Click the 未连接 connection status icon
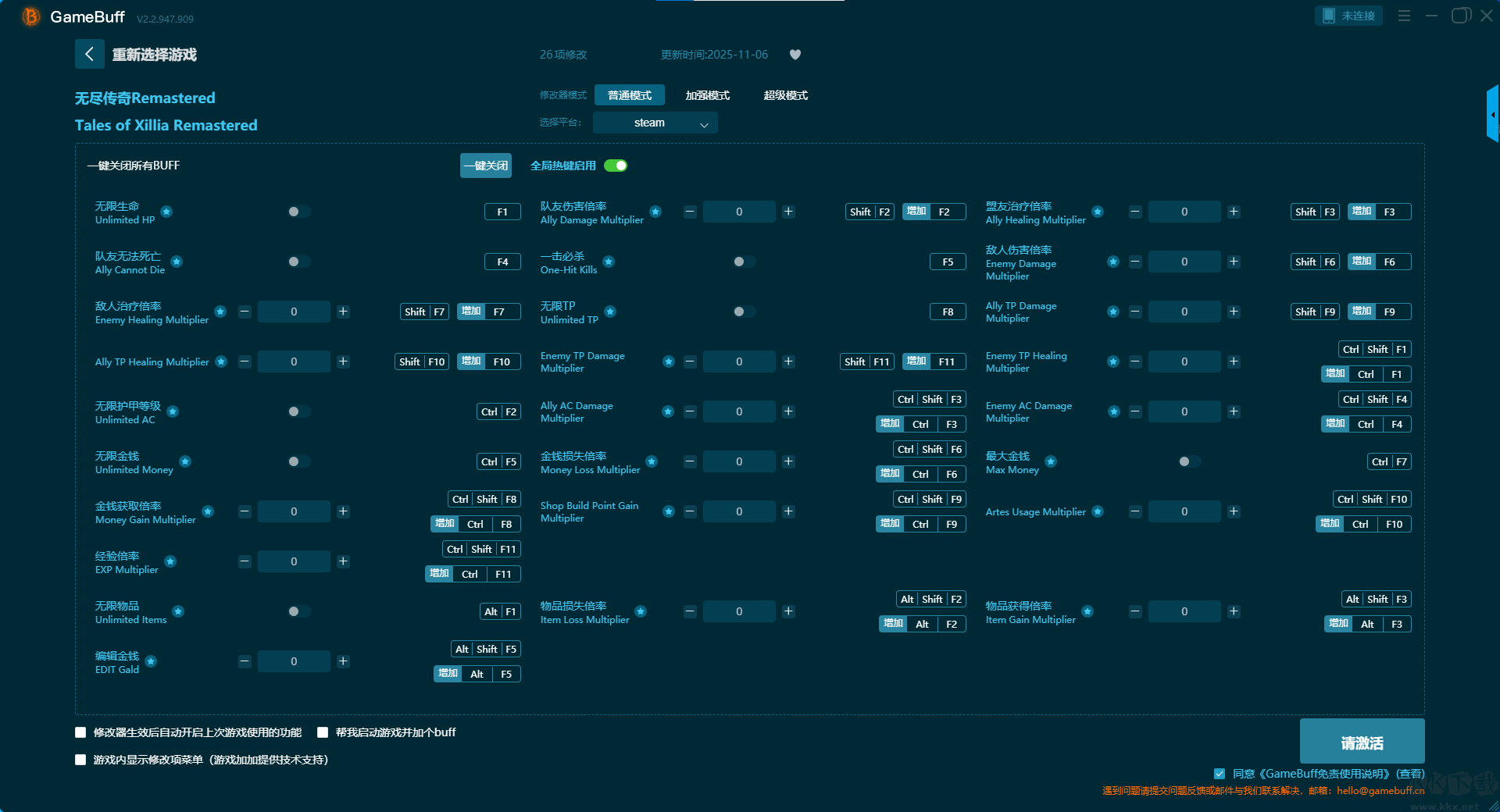Screen dimensions: 1500x812 click(x=1328, y=16)
